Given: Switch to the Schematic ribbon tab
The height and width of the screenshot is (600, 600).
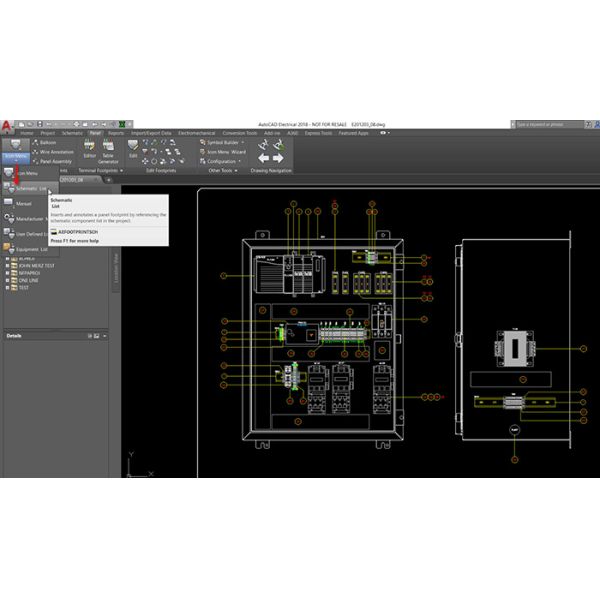Looking at the screenshot, I should tap(73, 132).
